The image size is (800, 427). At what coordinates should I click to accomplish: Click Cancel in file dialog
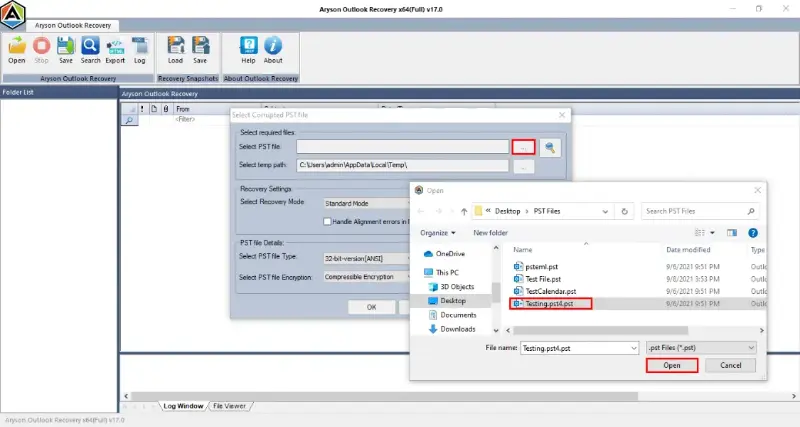731,365
